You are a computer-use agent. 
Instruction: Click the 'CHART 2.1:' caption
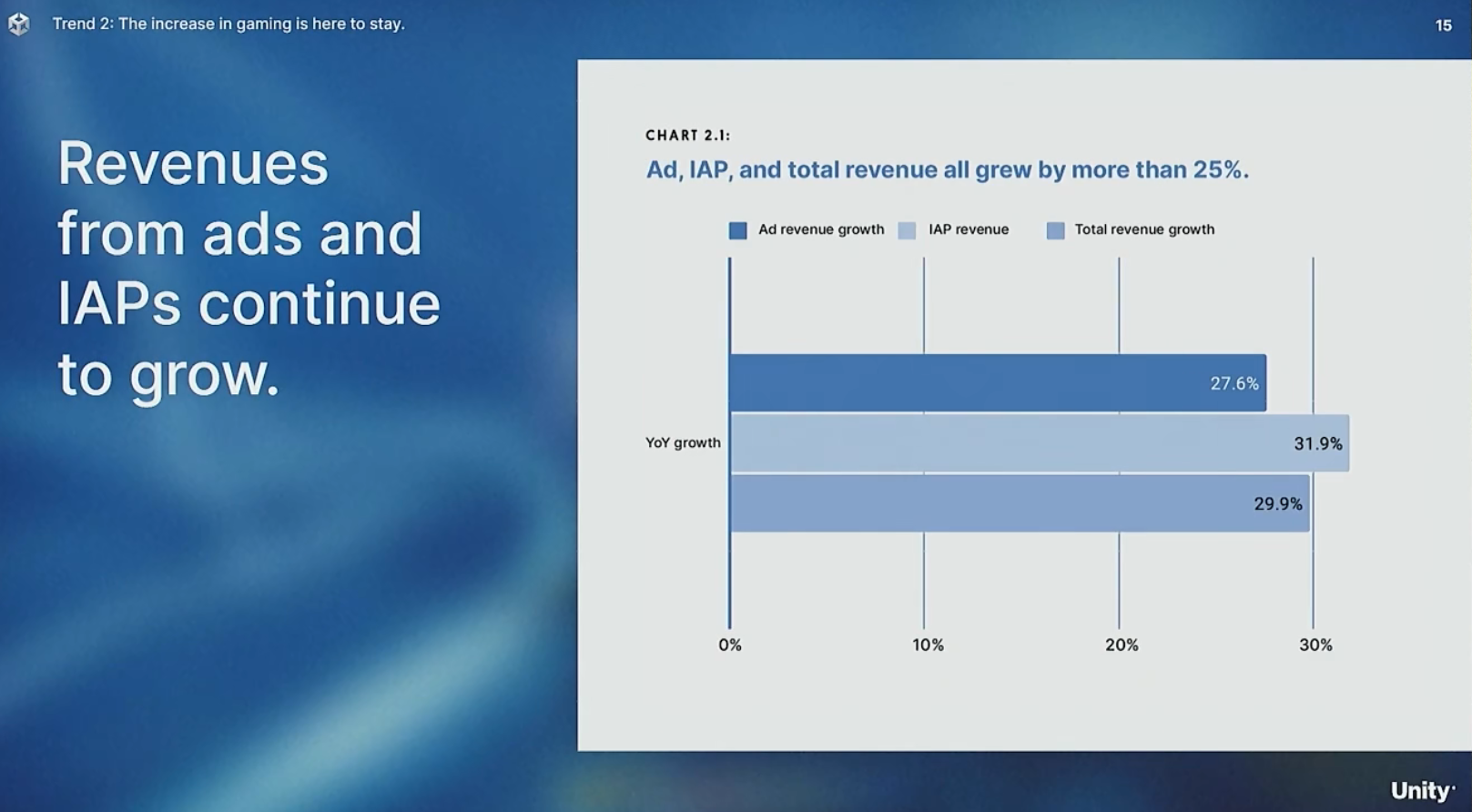point(688,136)
